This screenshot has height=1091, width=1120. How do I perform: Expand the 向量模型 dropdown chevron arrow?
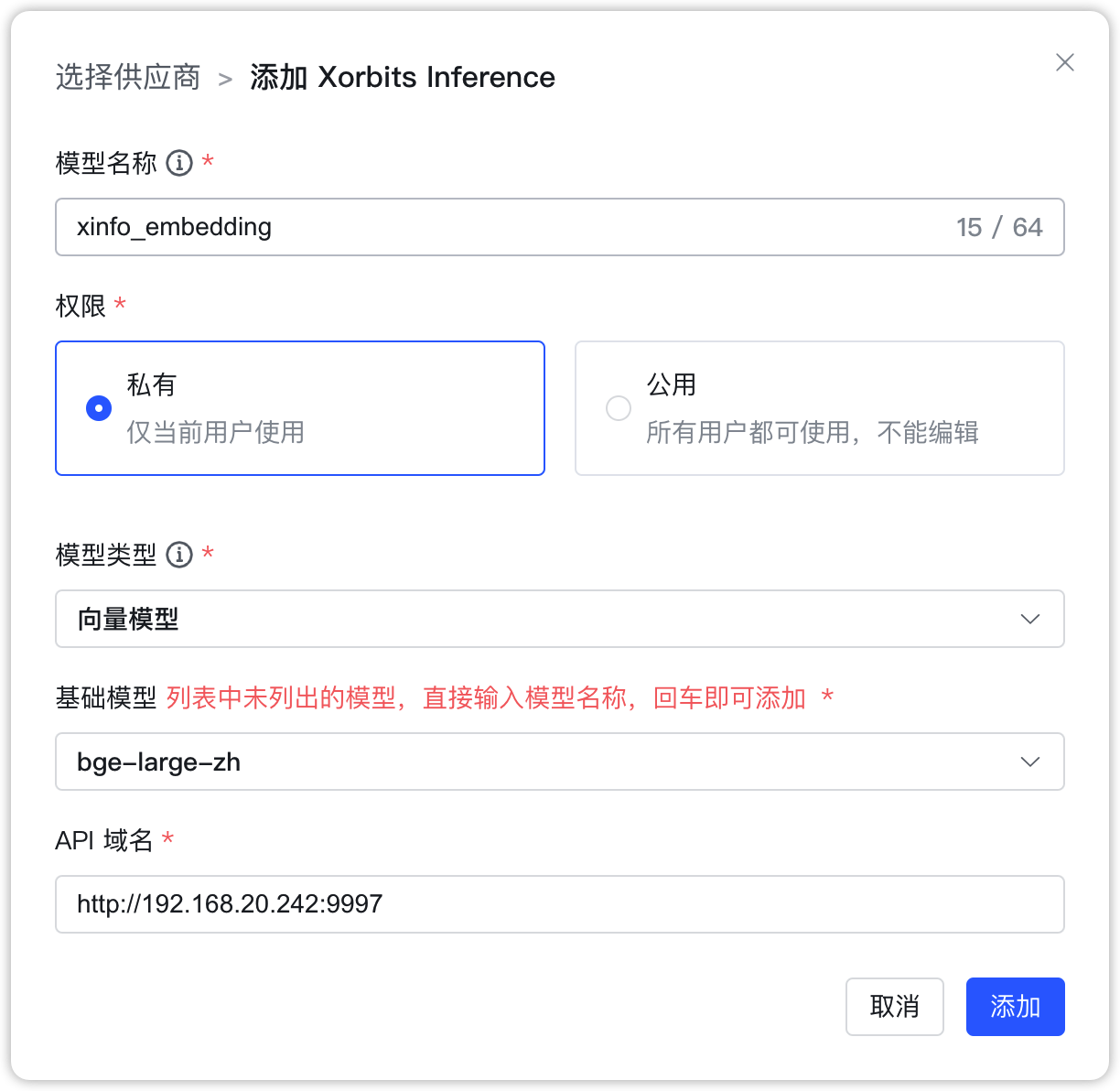pos(1029,620)
